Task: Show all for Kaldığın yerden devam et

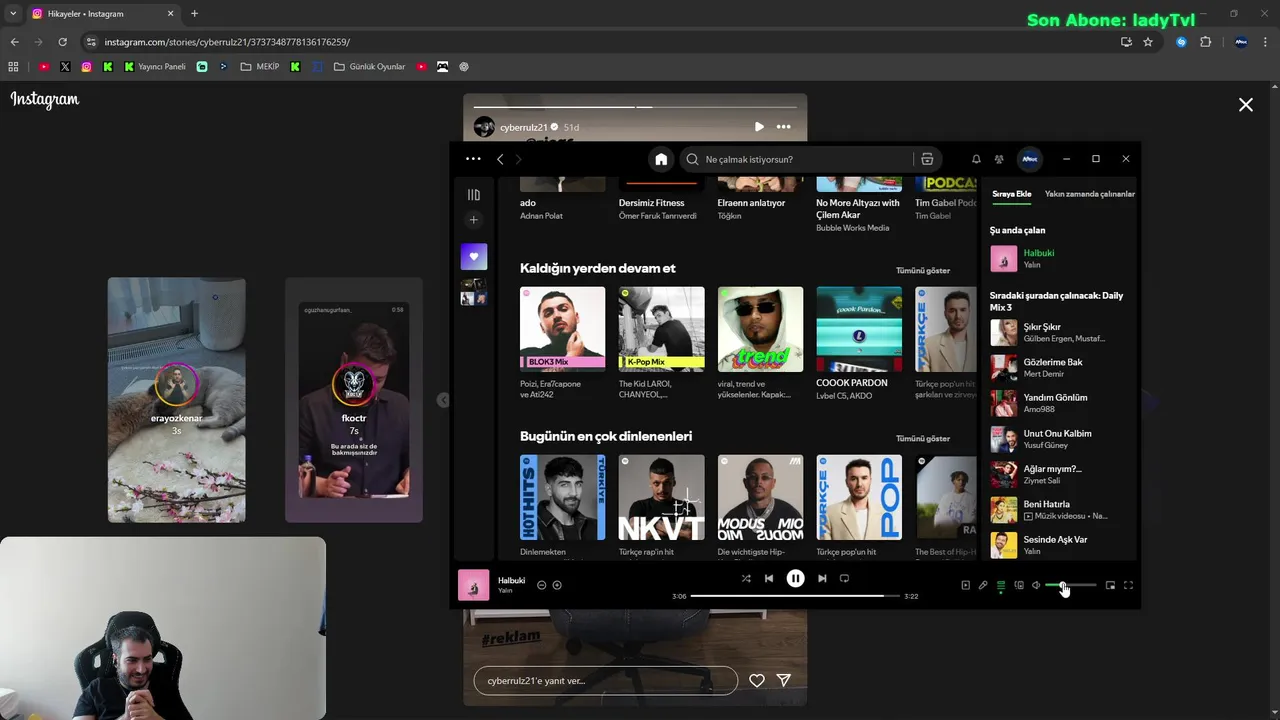Action: (x=922, y=270)
